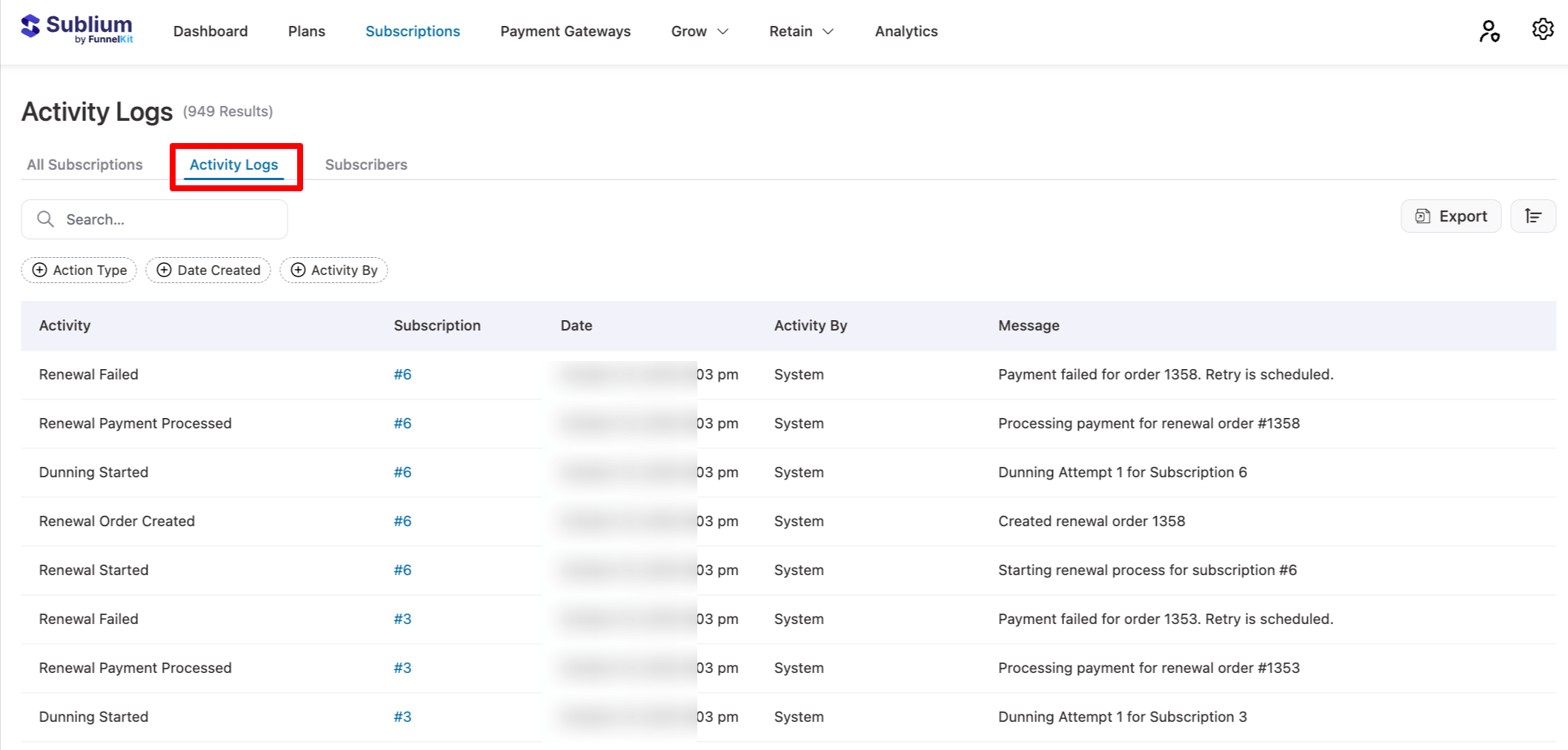
Task: Click the sort and filter columns icon
Action: pos(1533,216)
